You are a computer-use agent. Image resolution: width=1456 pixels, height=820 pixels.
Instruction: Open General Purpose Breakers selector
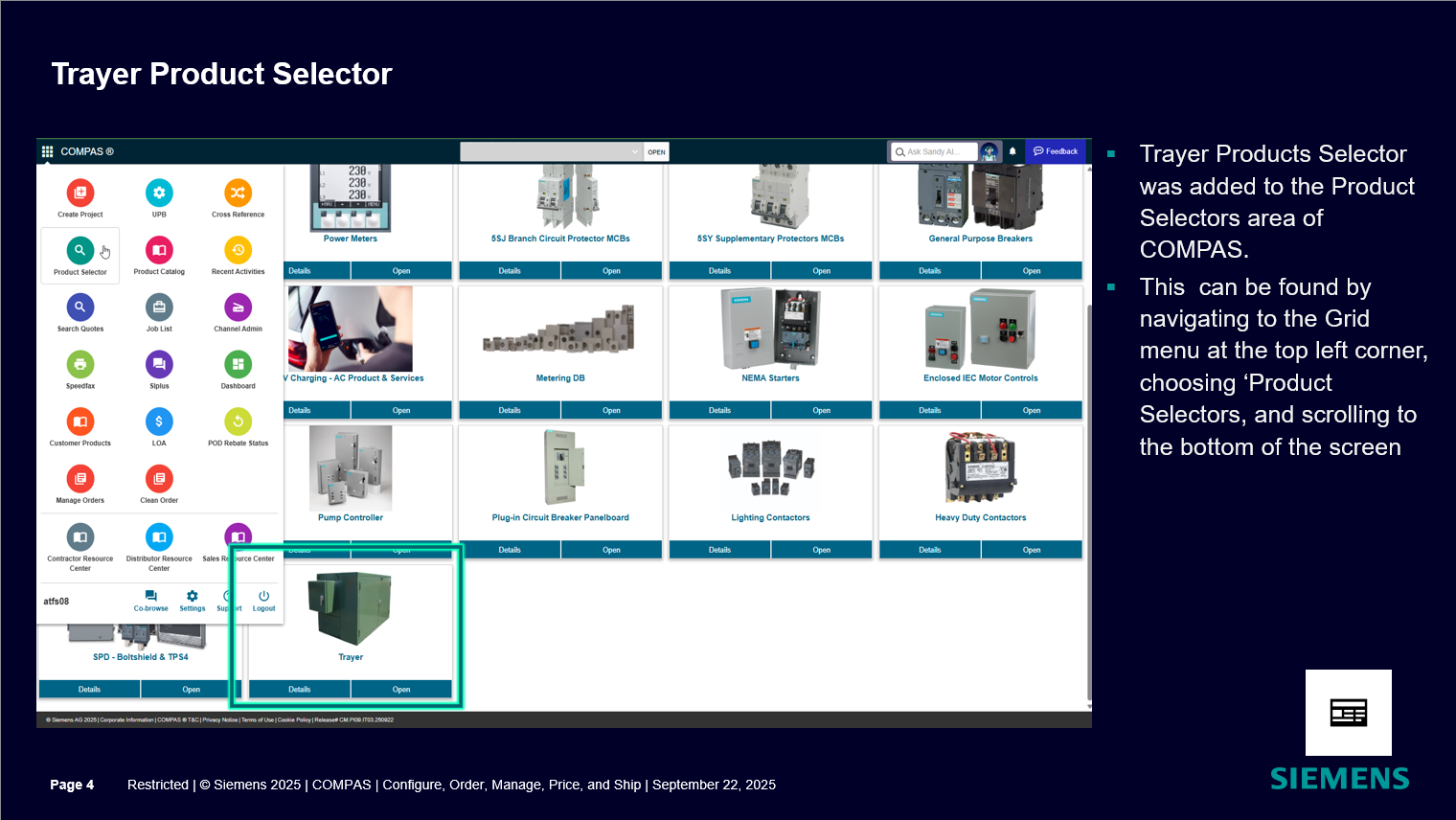1032,271
